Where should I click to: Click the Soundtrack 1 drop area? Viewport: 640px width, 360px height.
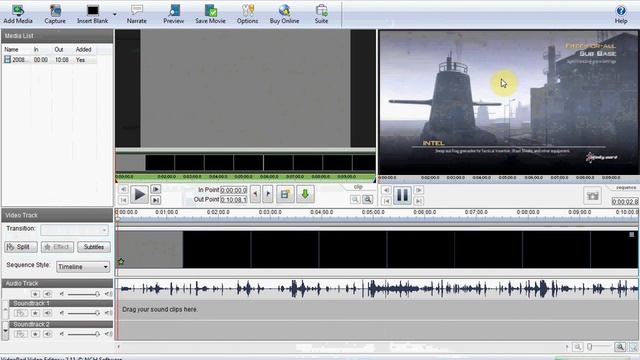[x=377, y=310]
